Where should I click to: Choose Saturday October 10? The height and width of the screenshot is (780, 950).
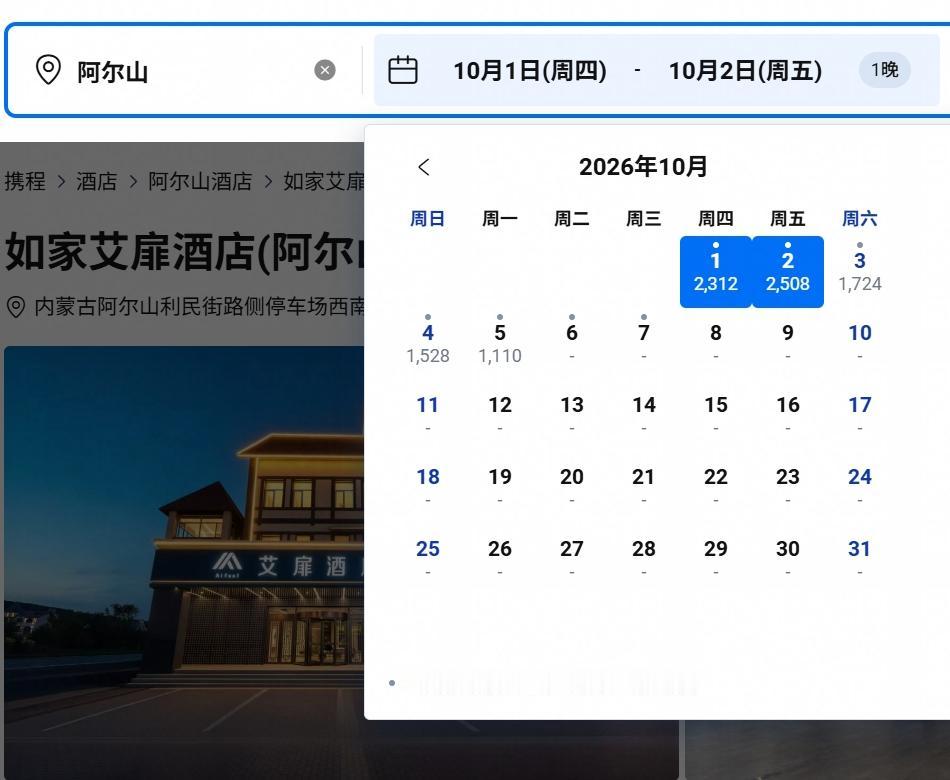point(860,344)
